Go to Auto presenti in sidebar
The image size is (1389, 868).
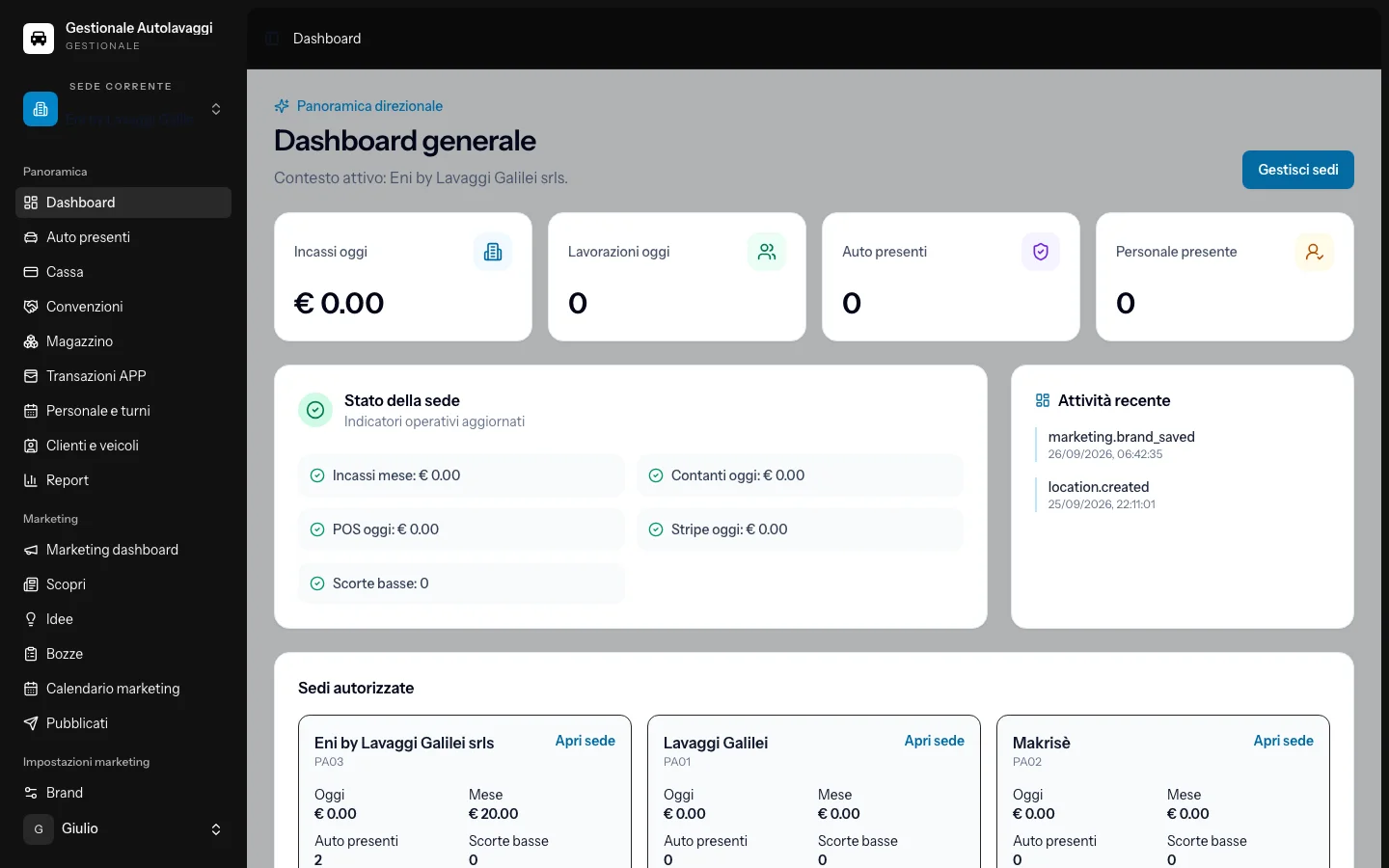pyautogui.click(x=123, y=237)
